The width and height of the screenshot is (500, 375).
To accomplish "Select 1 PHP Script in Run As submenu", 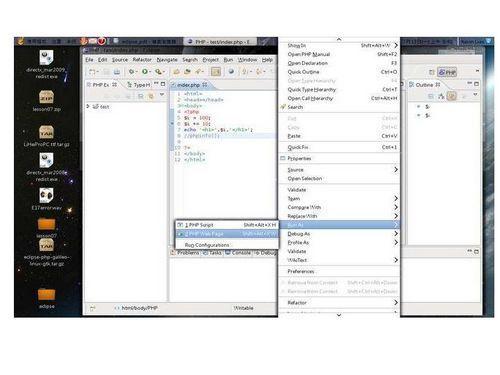I will point(227,225).
